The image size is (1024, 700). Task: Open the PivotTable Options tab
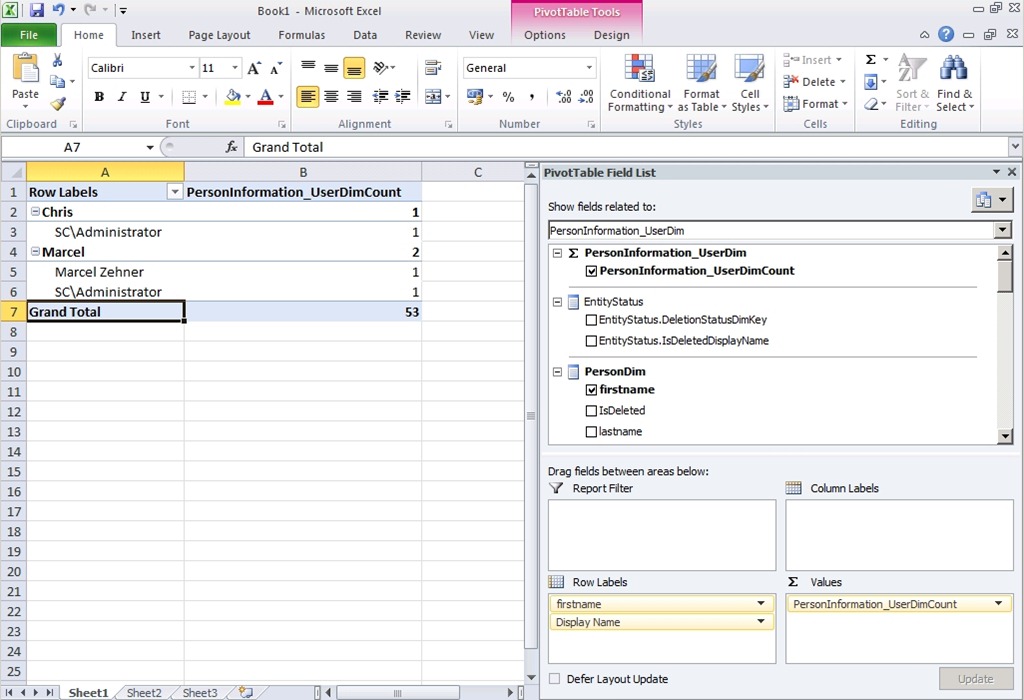(x=545, y=35)
